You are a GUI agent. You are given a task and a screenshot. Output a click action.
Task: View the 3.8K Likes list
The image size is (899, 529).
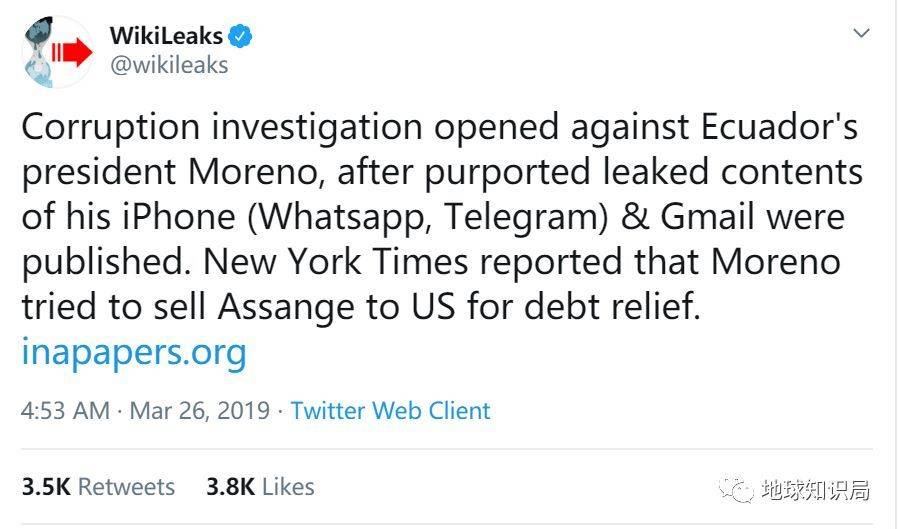[x=260, y=487]
